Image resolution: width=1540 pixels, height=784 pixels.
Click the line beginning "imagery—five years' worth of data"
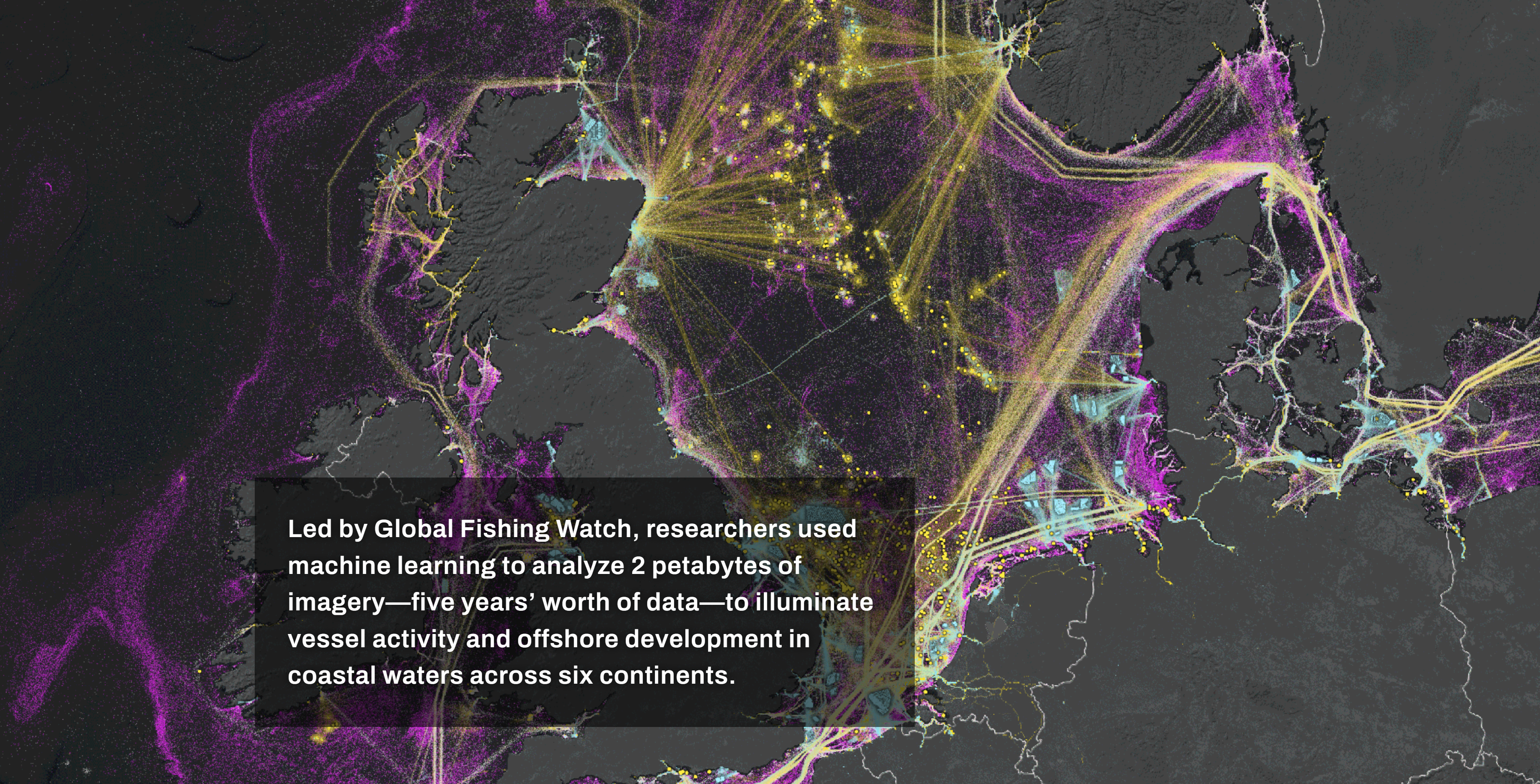(581, 602)
